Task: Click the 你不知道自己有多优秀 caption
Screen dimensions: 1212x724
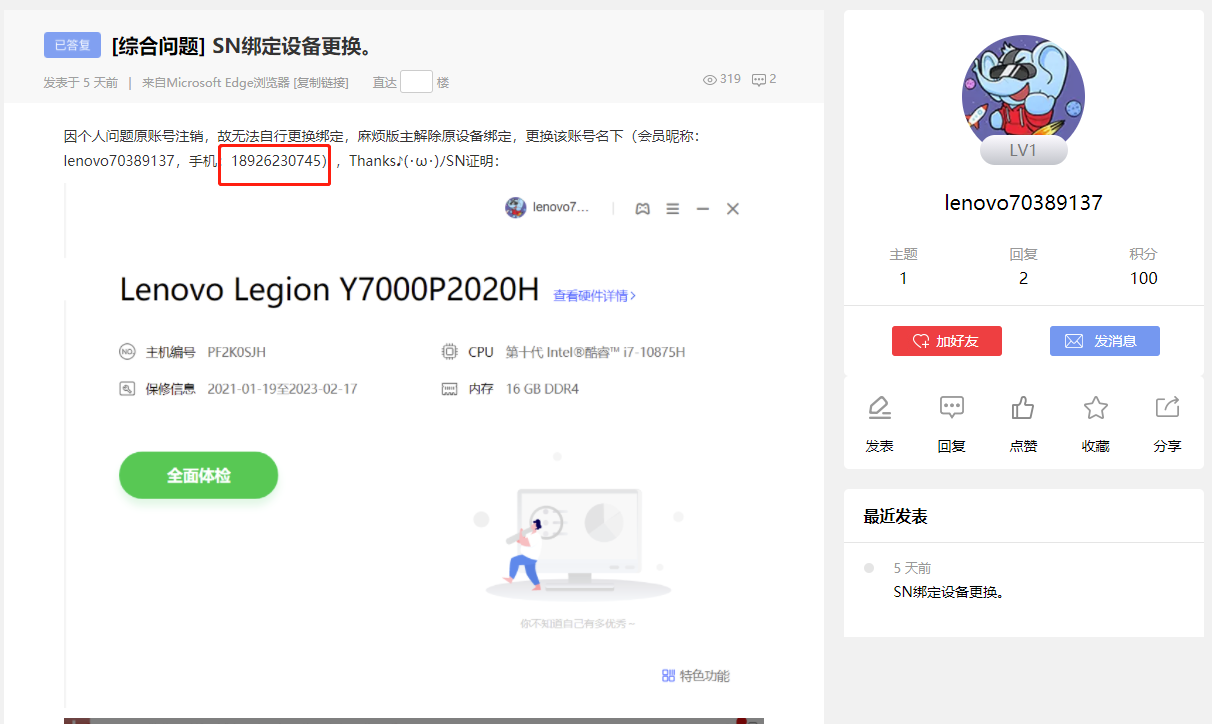Action: point(577,623)
